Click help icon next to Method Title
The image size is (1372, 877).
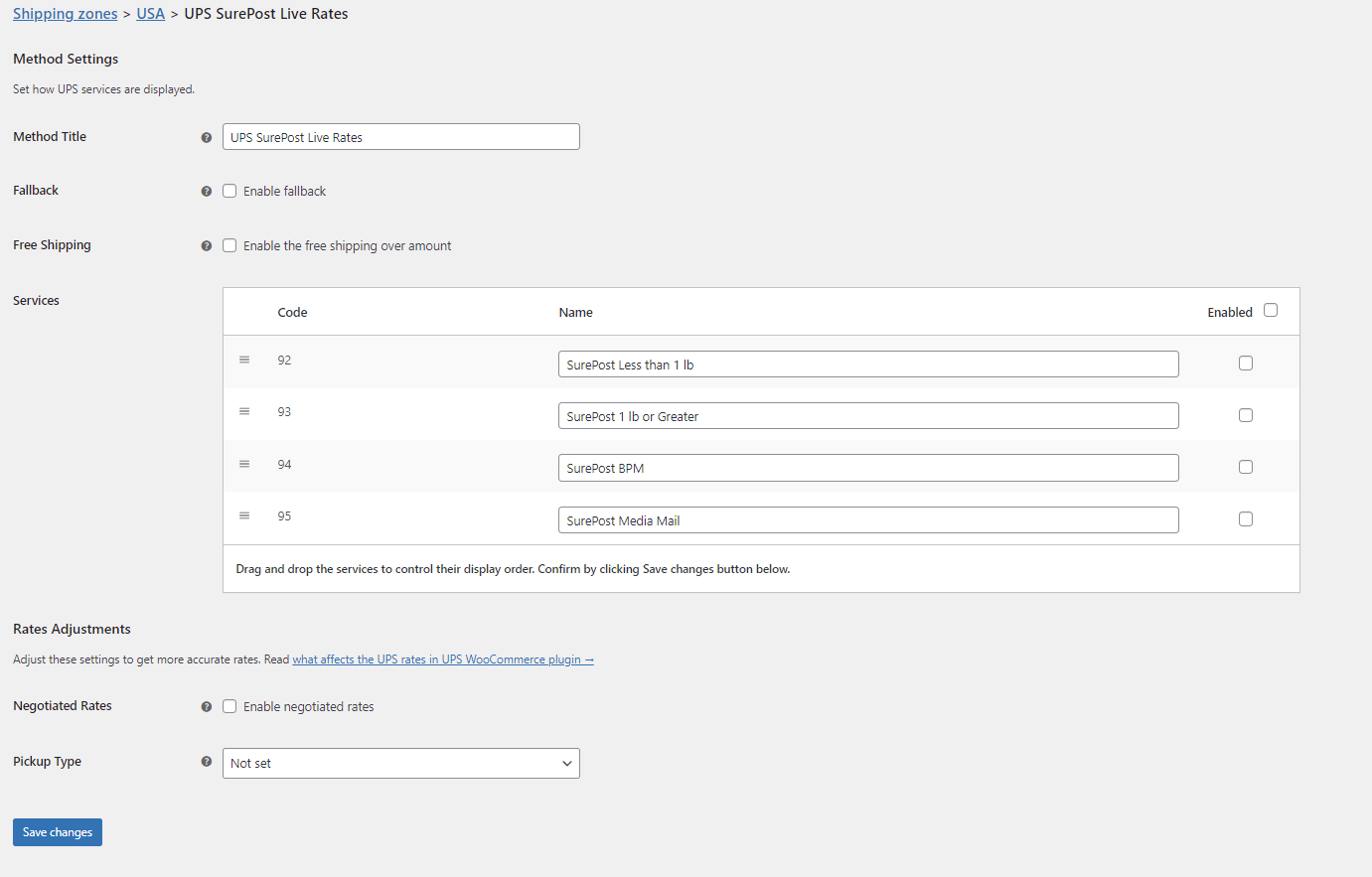pos(207,138)
